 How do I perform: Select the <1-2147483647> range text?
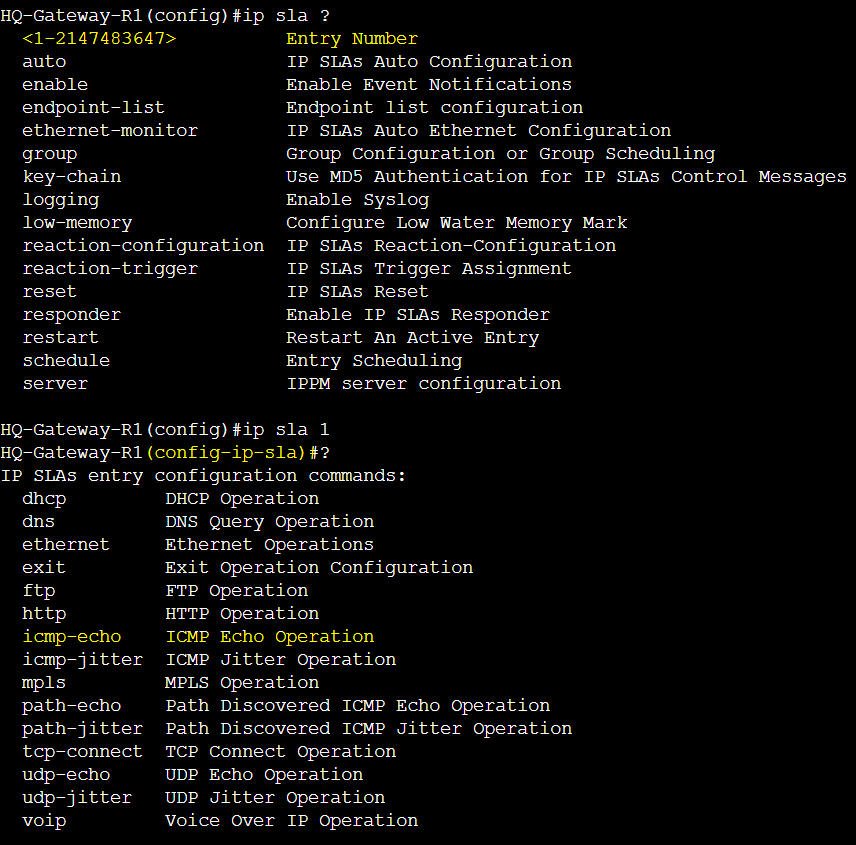coord(99,39)
